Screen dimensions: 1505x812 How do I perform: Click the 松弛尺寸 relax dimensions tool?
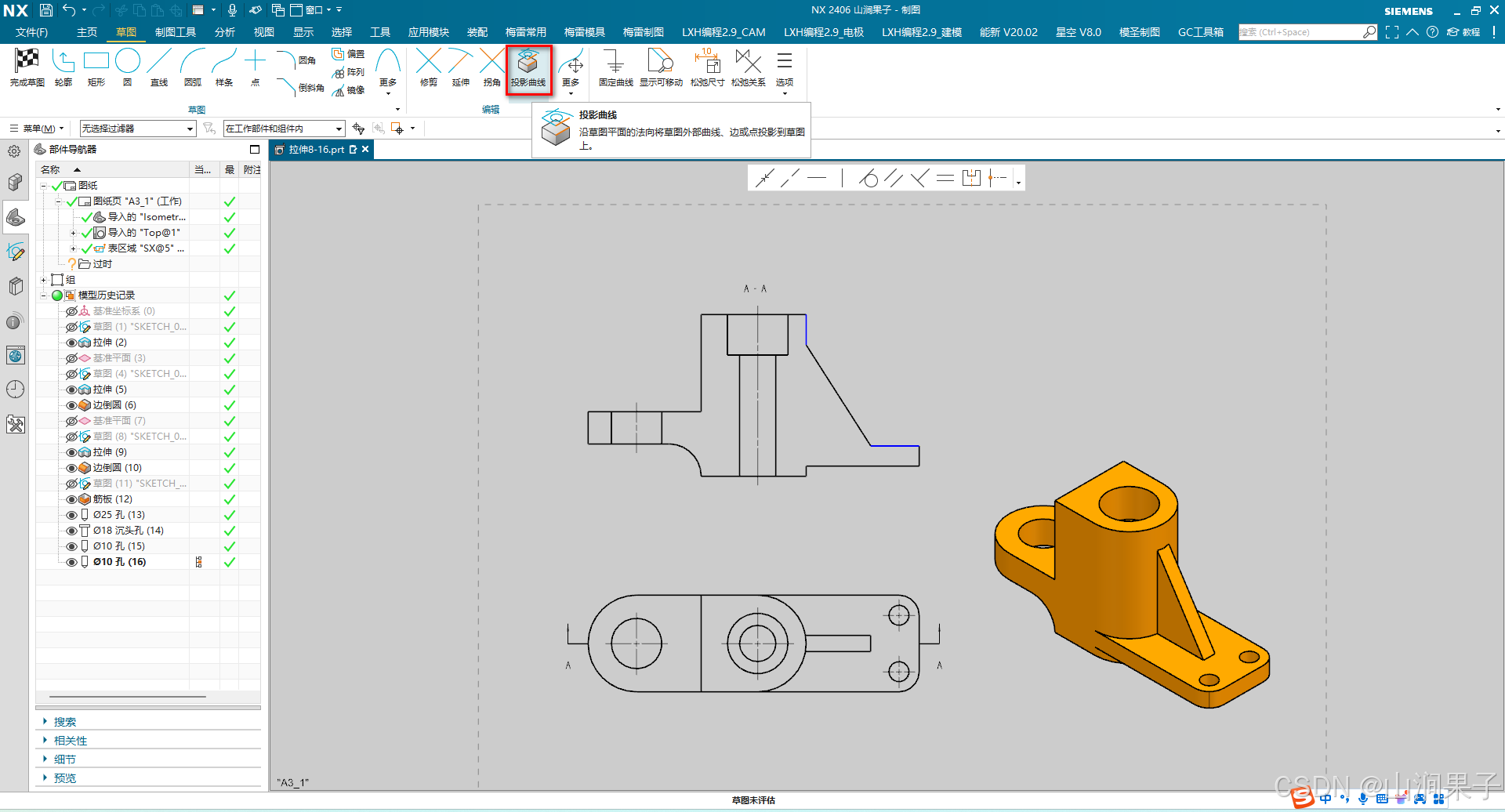707,67
